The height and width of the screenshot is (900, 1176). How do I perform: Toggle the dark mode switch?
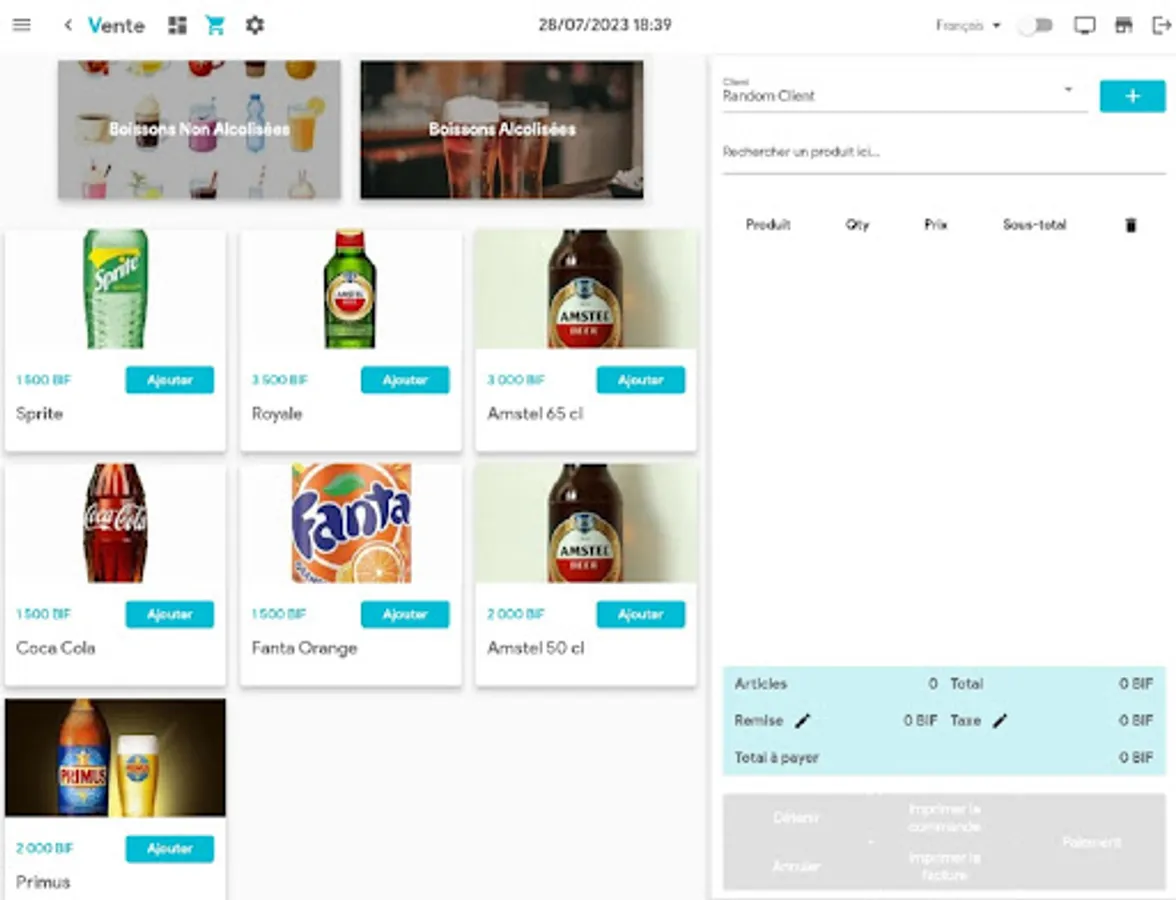(1035, 26)
